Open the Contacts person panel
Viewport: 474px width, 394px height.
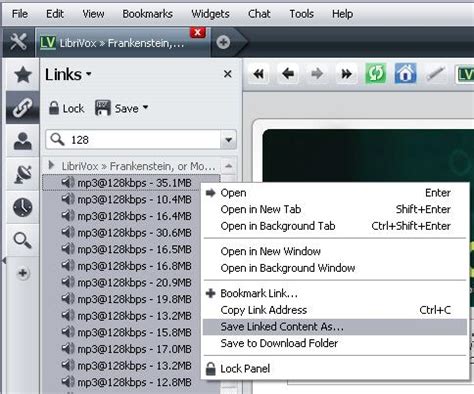click(x=23, y=141)
